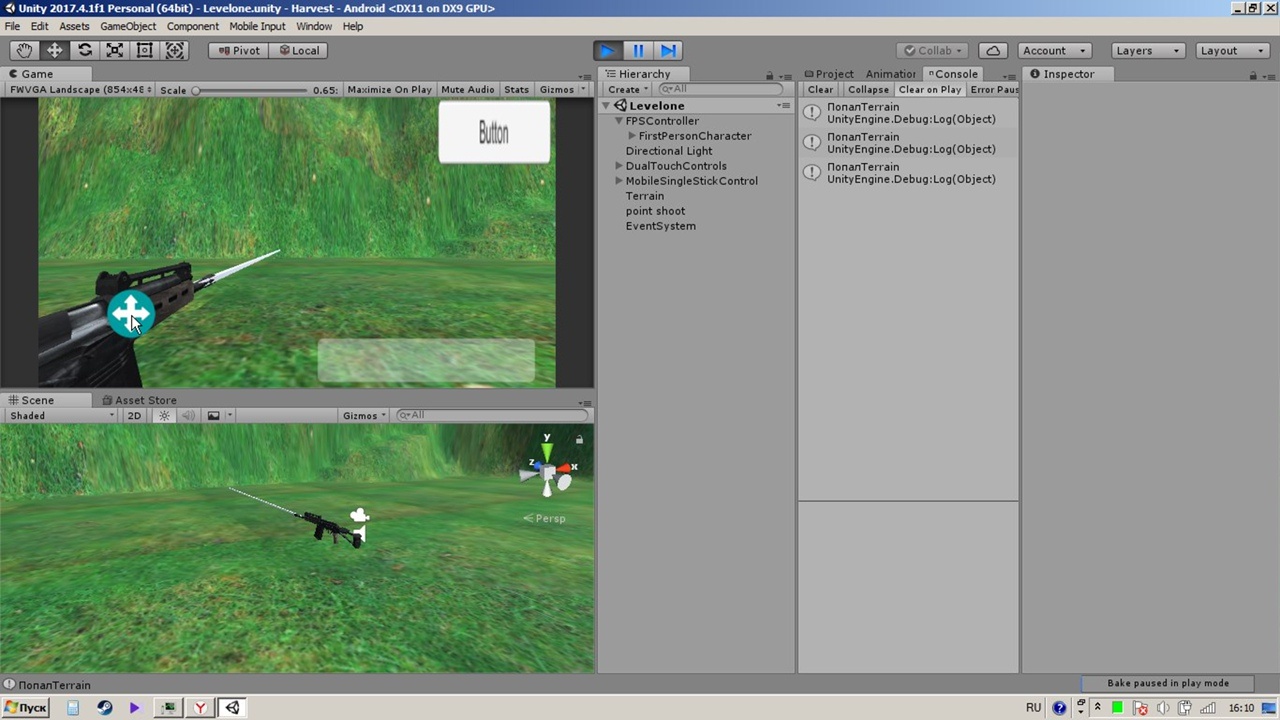Collapse the Levelone scene
The image size is (1280, 720).
607,106
